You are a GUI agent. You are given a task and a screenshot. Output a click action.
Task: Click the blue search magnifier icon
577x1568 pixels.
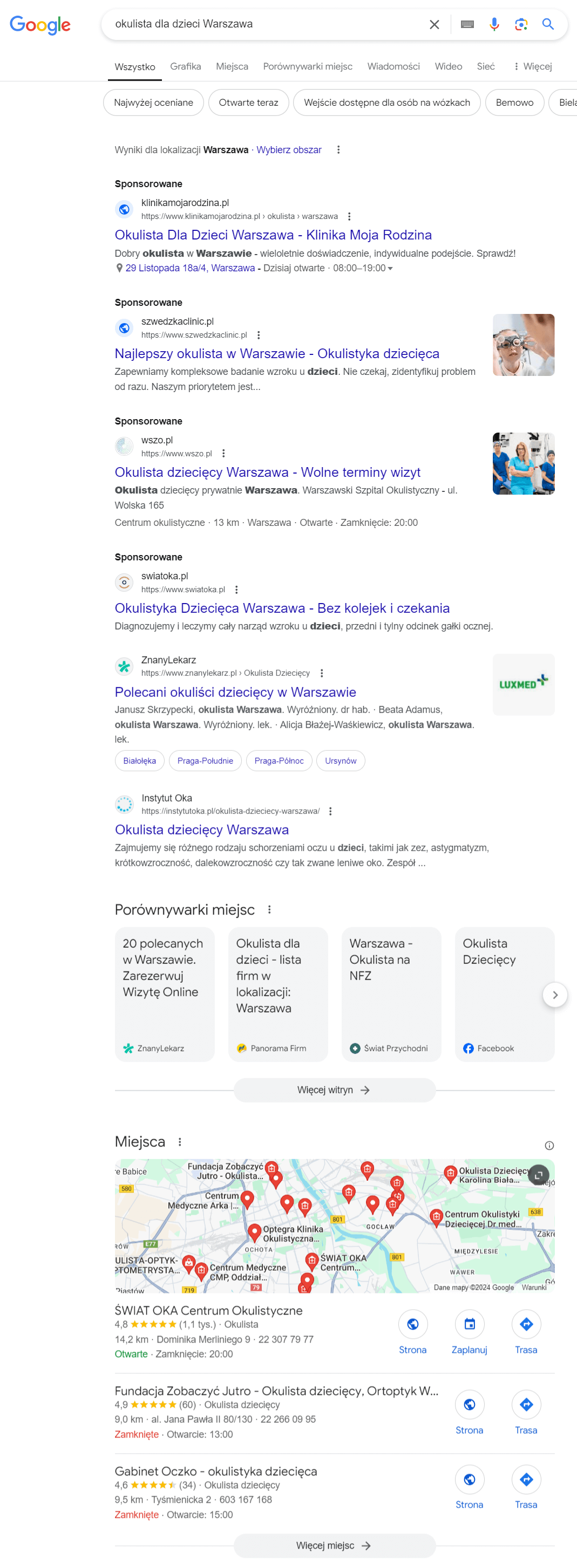(x=548, y=24)
